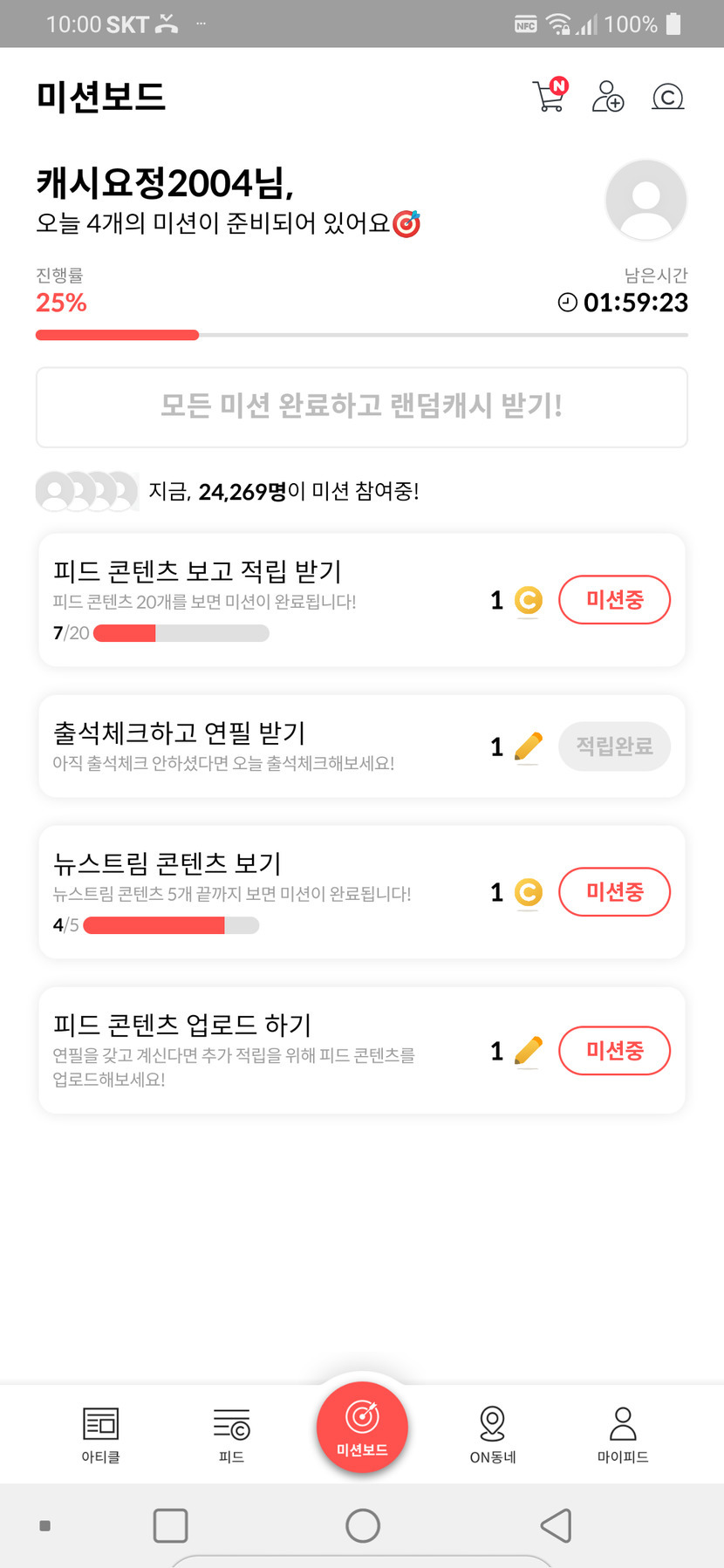Screen dimensions: 724x1568
Task: Tap the profile avatar picture
Action: [x=645, y=200]
